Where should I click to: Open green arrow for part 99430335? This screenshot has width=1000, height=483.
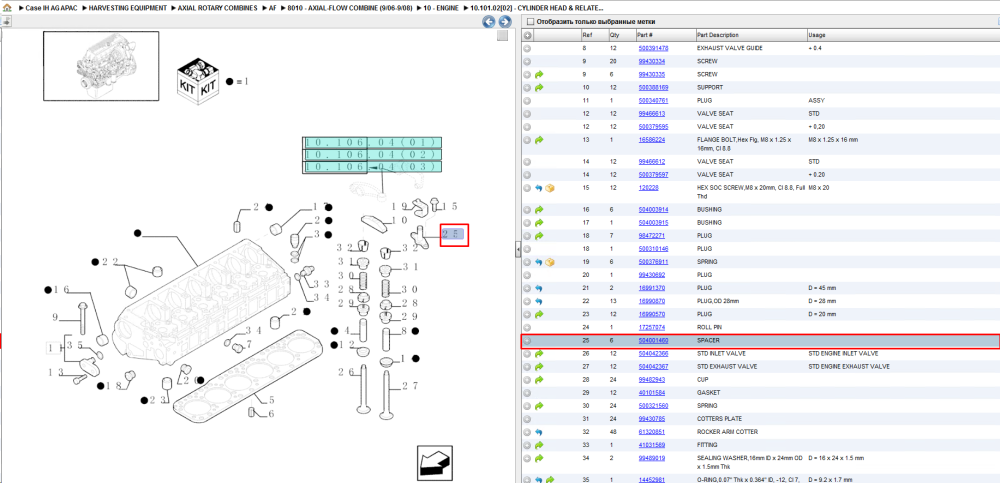point(539,75)
